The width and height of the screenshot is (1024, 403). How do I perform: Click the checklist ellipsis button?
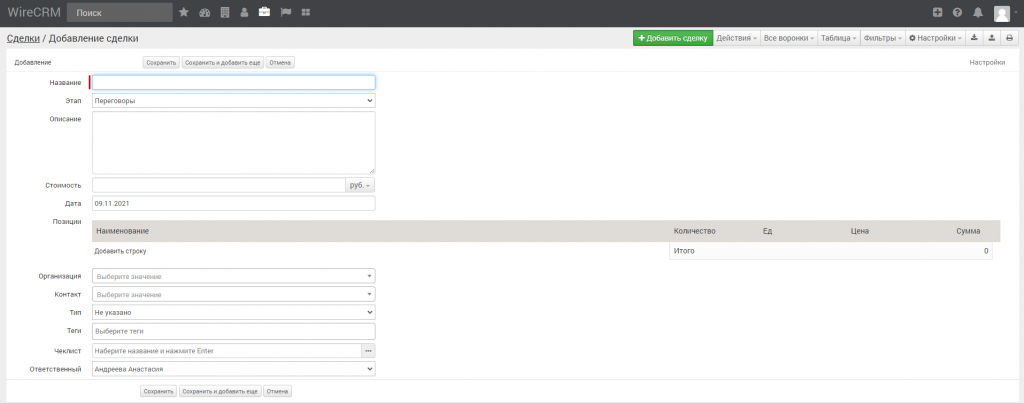[x=367, y=351]
